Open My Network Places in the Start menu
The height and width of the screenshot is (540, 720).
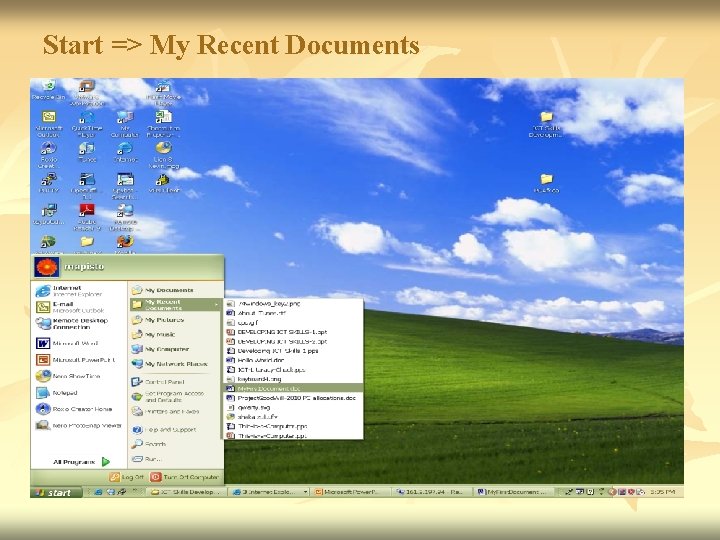[x=175, y=364]
